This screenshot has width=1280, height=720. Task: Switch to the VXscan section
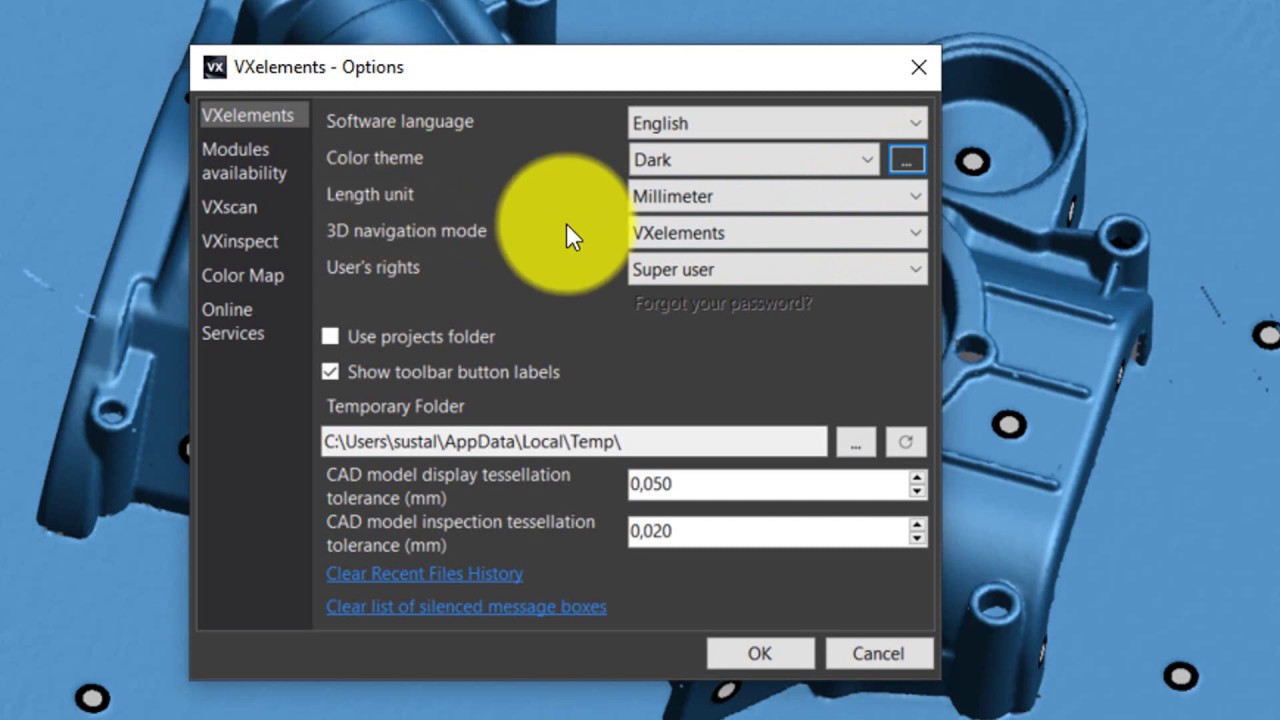coord(229,207)
